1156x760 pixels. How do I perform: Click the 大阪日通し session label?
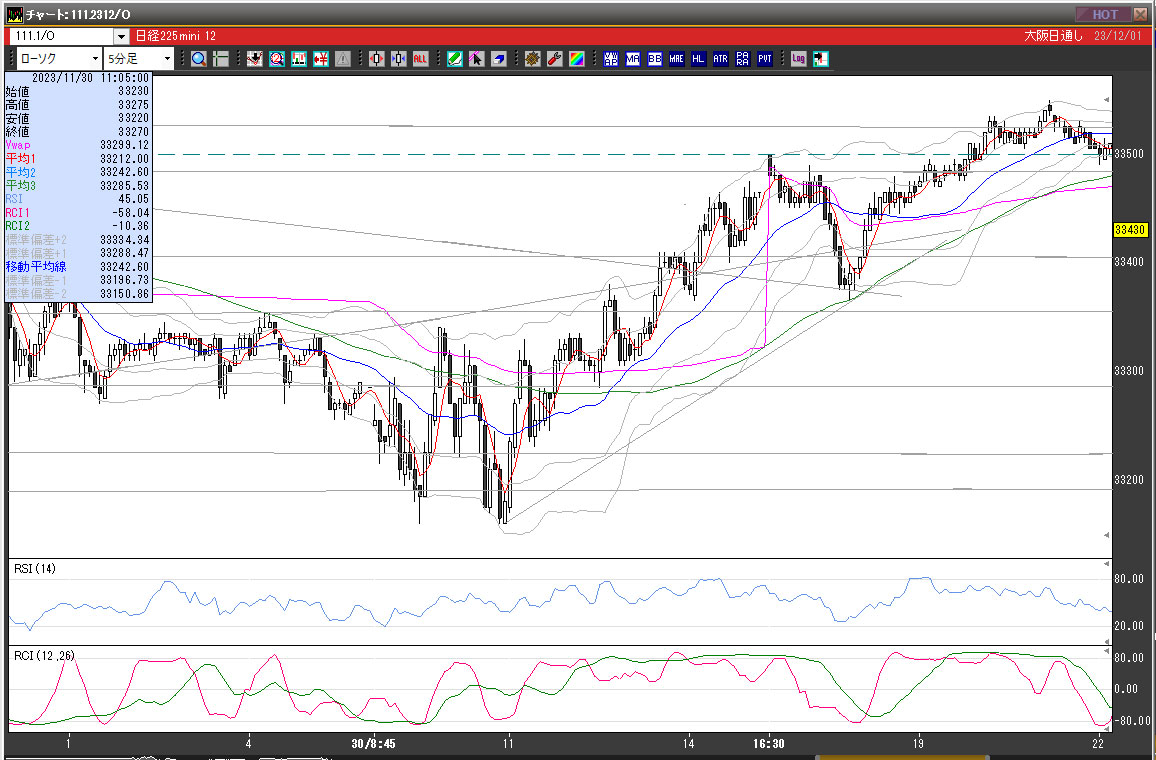[1054, 35]
